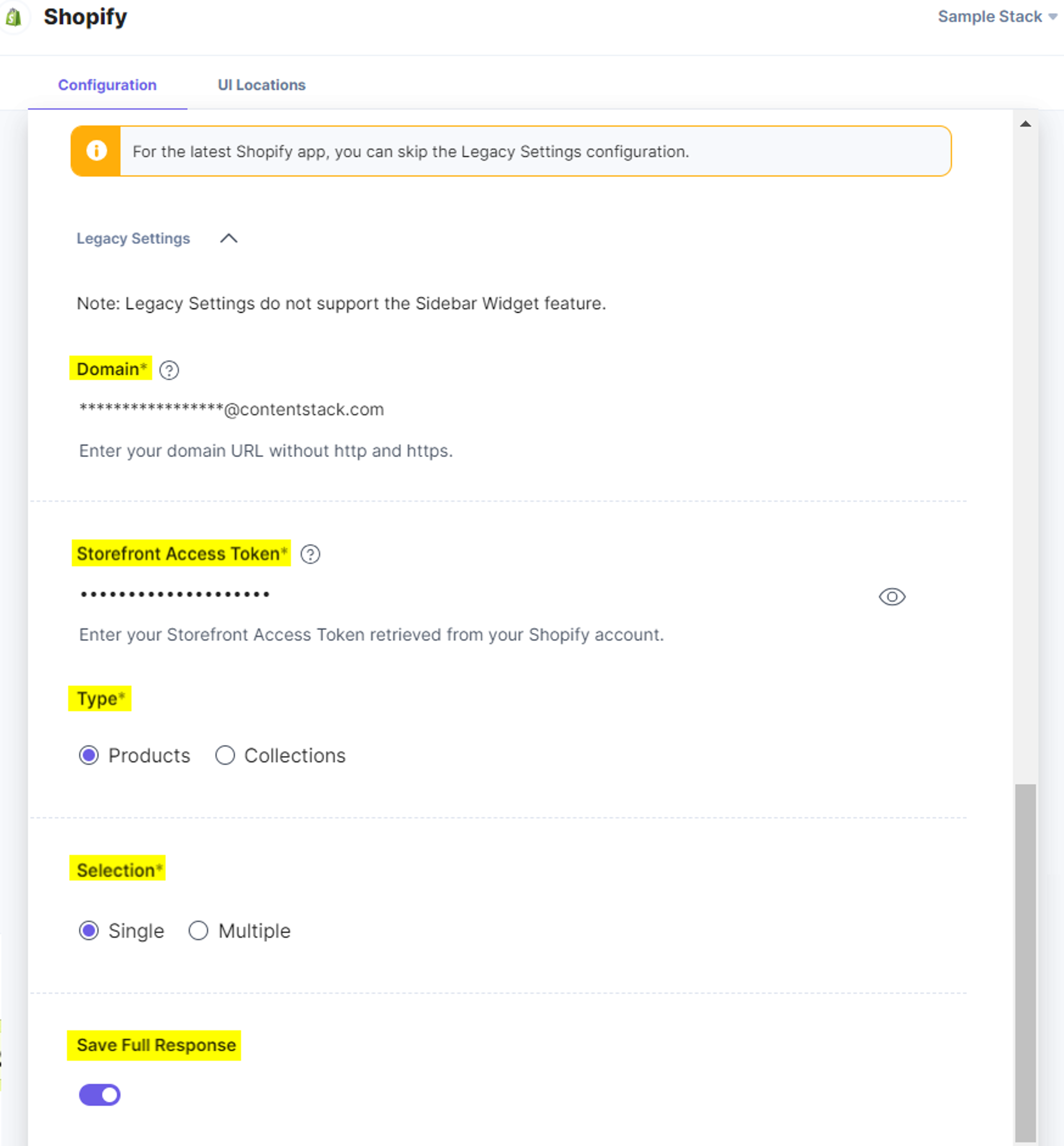Click the Shopify logo icon

tap(14, 17)
